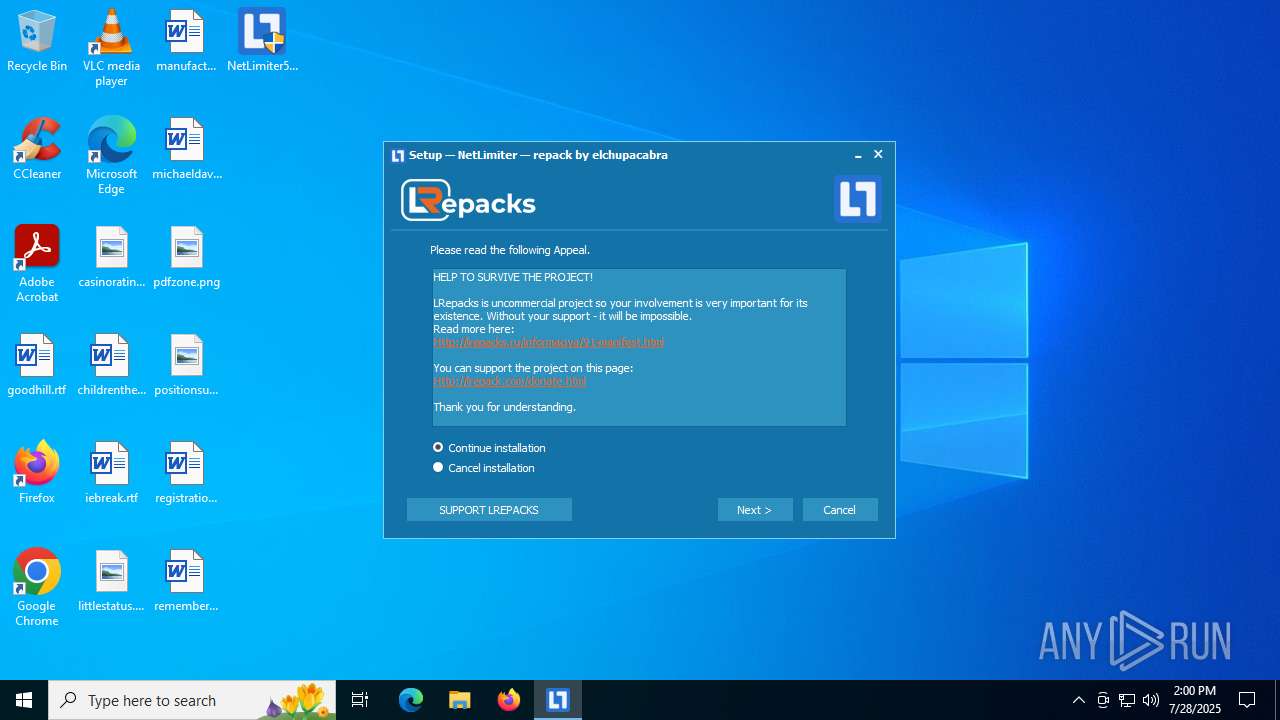Screen dimensions: 1280x720
Task: Click 'Please read the following Appeal.' text
Action: click(510, 250)
